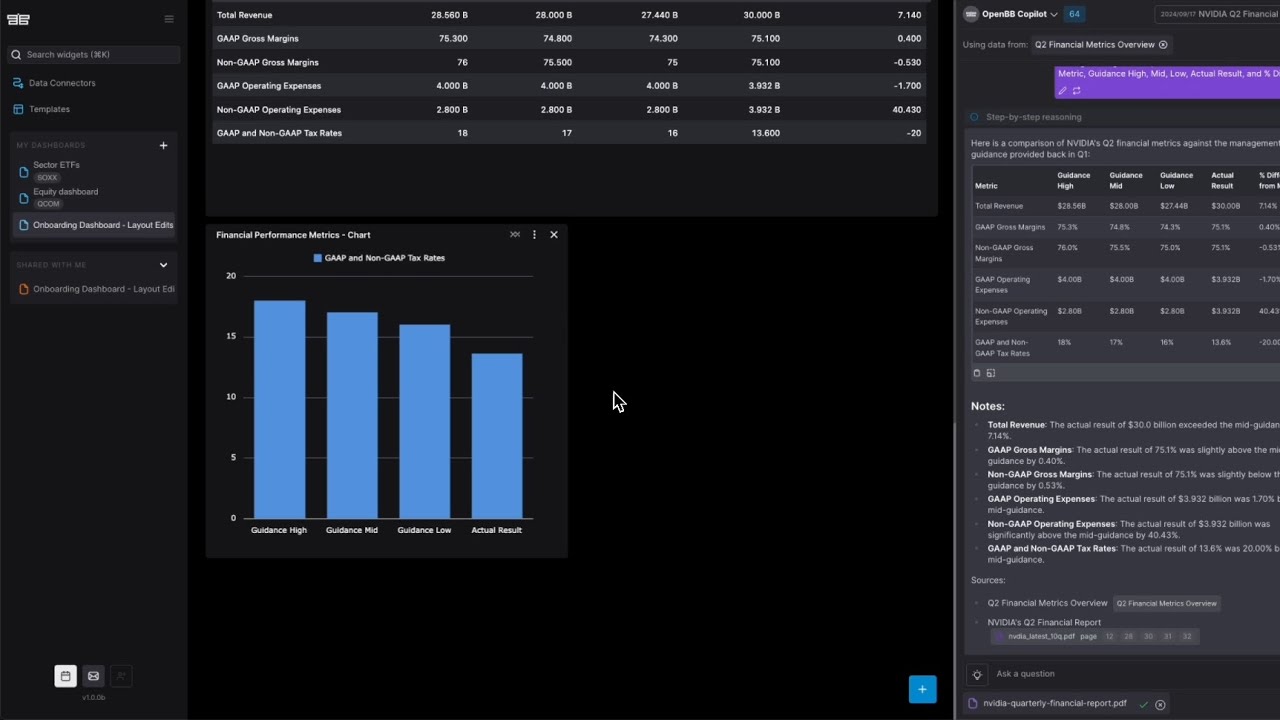Click the Non-GAAP Gross Margins row label
The height and width of the screenshot is (720, 1280).
[x=268, y=62]
